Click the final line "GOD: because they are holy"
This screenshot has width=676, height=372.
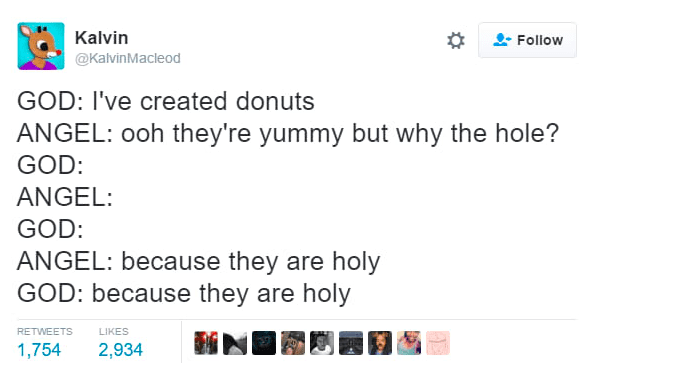point(184,294)
